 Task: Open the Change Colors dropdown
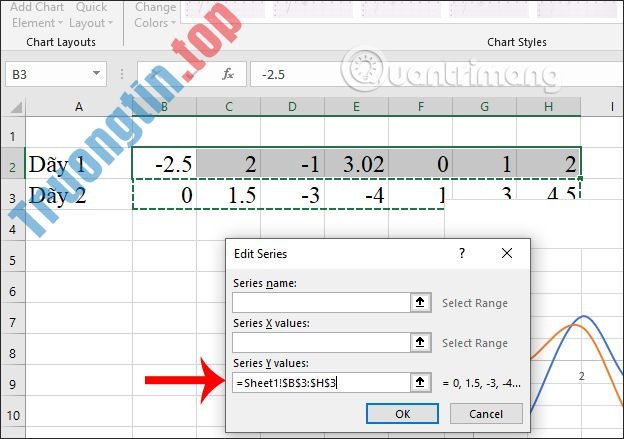coord(155,15)
